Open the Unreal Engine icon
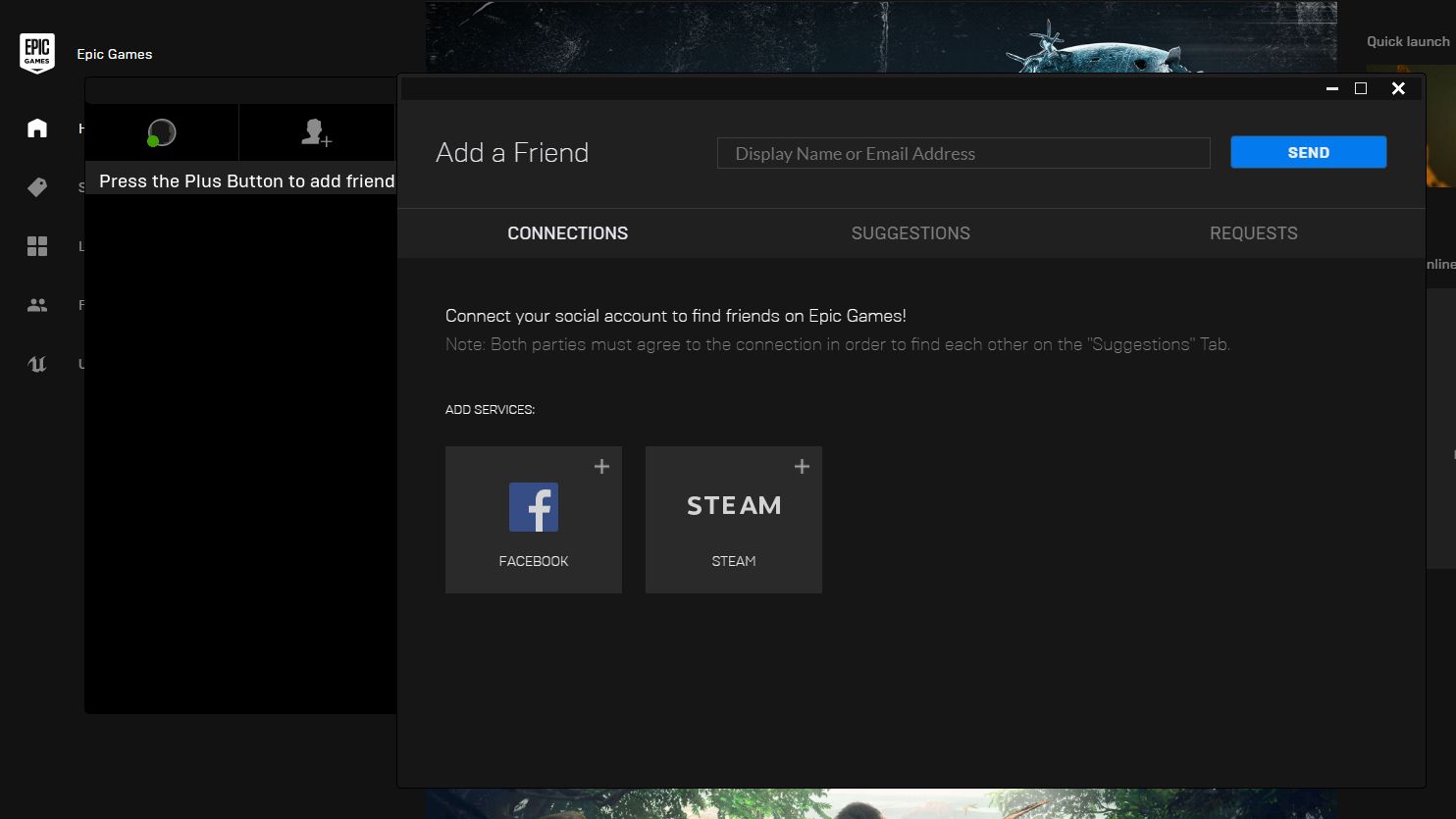 [37, 364]
